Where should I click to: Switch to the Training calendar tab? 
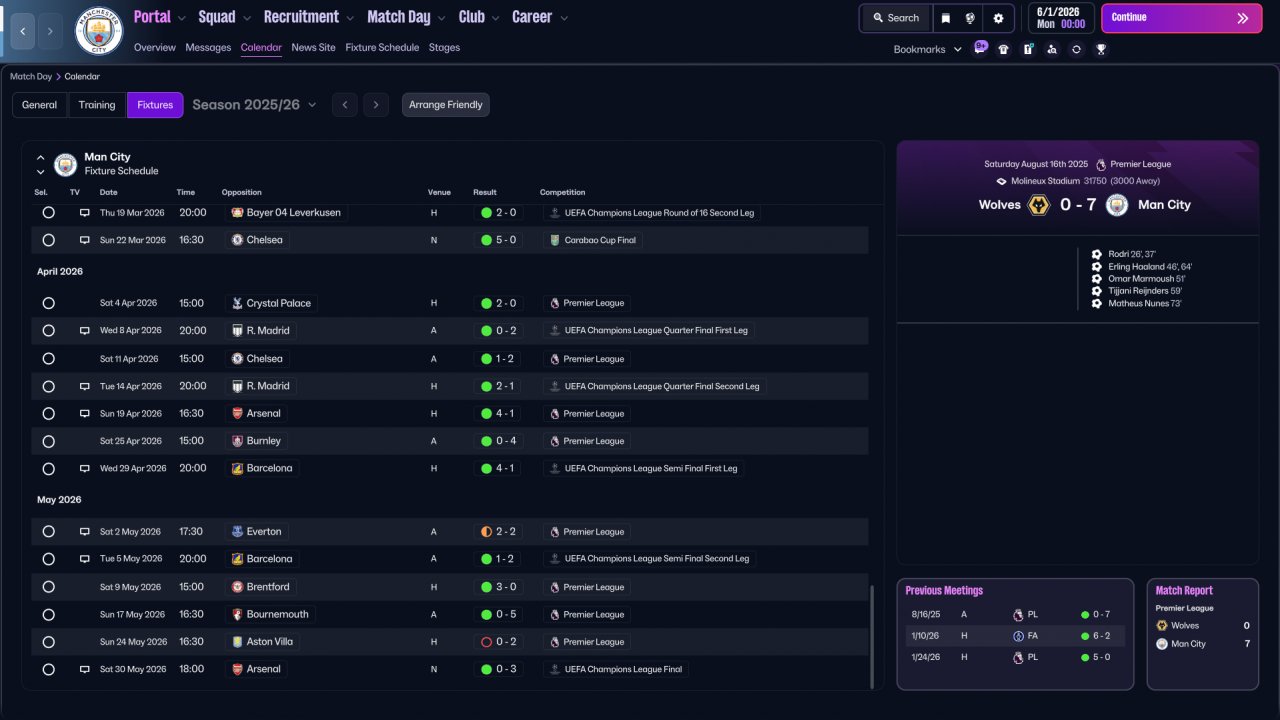(x=97, y=105)
